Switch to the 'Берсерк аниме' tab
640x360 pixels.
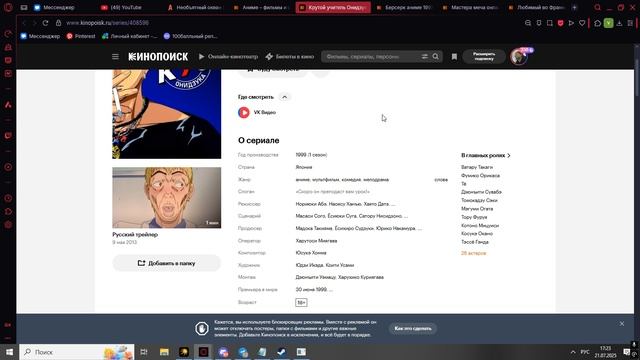coord(404,7)
